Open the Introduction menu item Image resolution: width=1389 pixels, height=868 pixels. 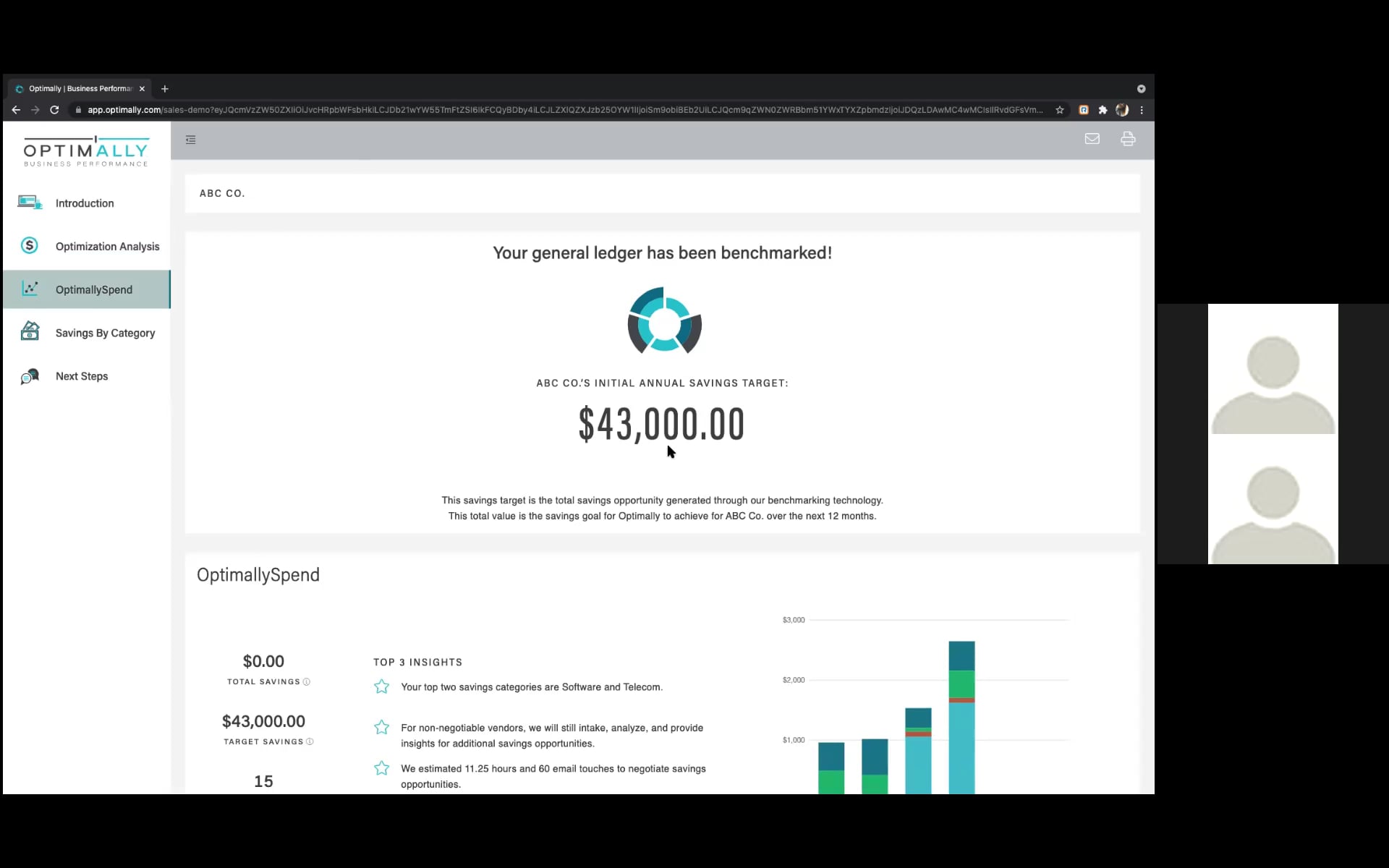pos(87,203)
